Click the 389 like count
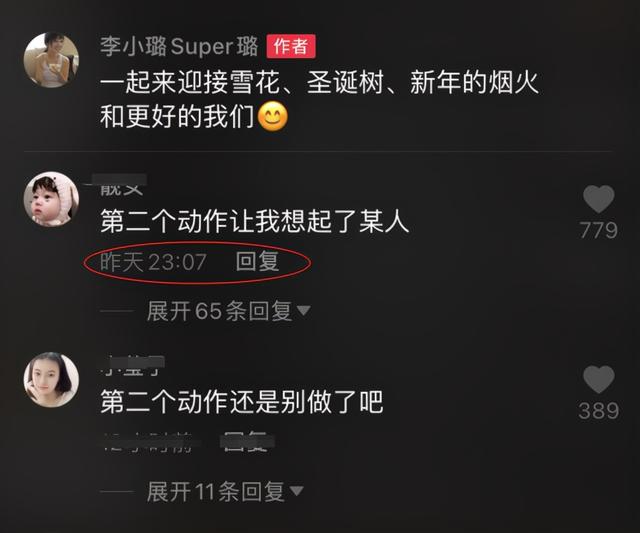The image size is (640, 533). coord(598,411)
